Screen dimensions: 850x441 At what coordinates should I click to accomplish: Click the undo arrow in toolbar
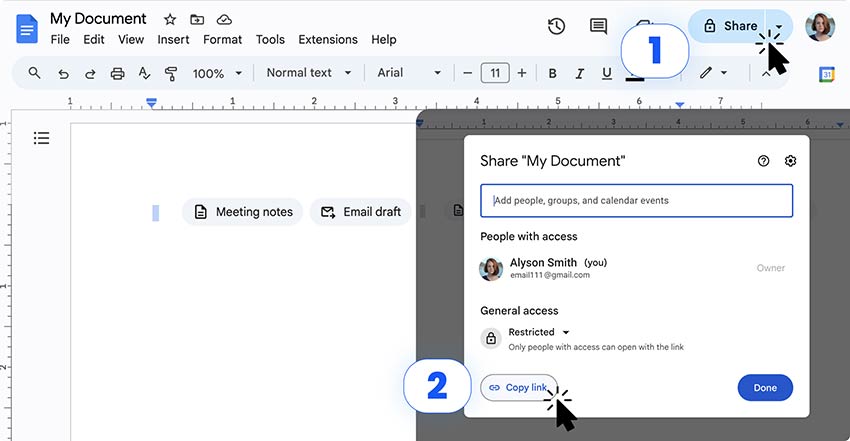tap(64, 73)
